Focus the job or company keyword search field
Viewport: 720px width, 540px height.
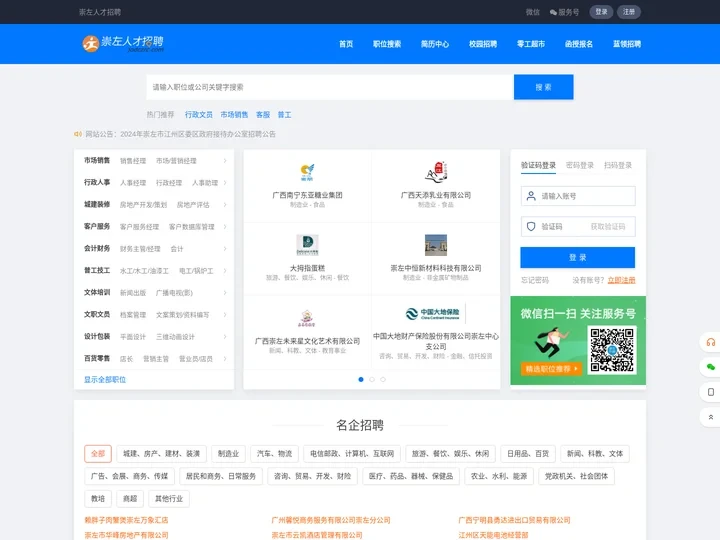coord(330,87)
